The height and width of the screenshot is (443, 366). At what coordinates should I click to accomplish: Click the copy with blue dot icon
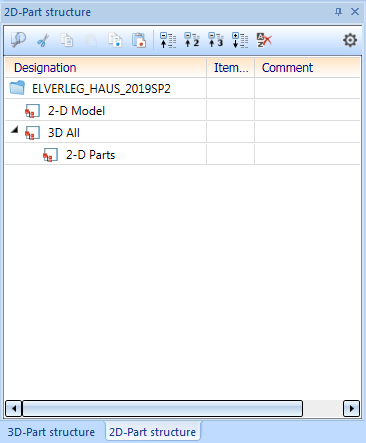pos(115,40)
